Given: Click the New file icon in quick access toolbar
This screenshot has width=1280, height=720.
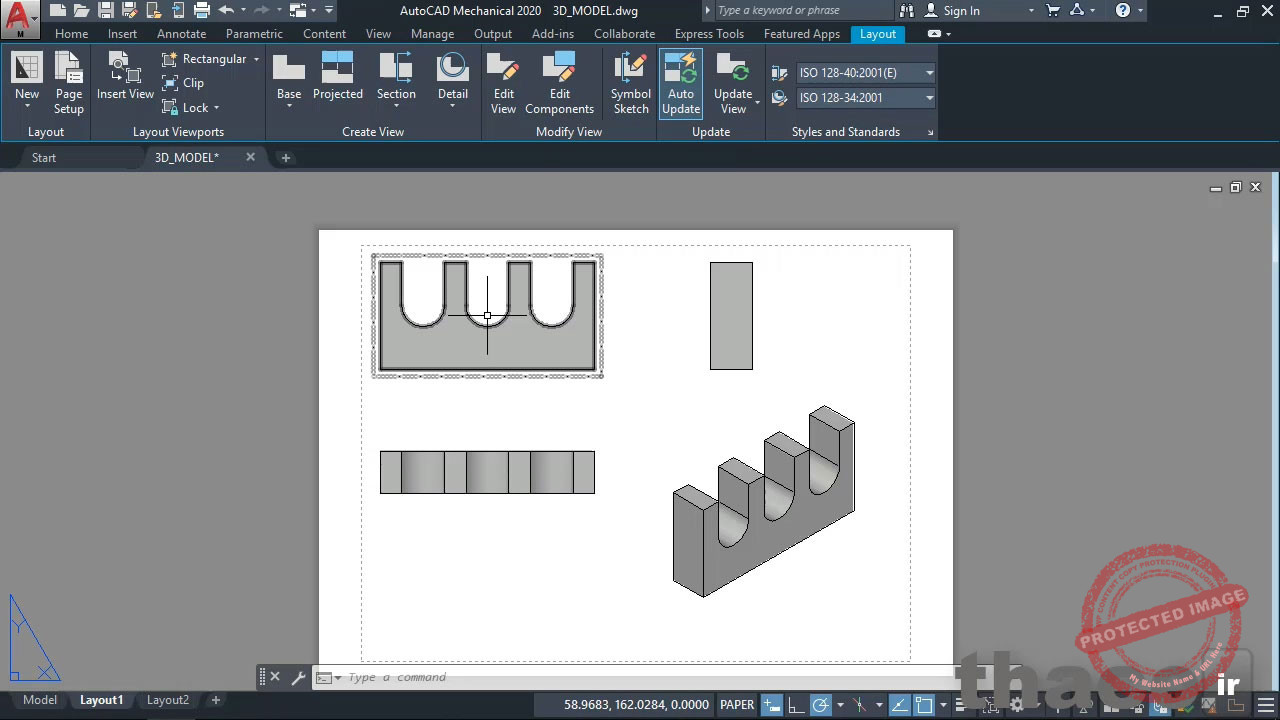Looking at the screenshot, I should click(57, 11).
